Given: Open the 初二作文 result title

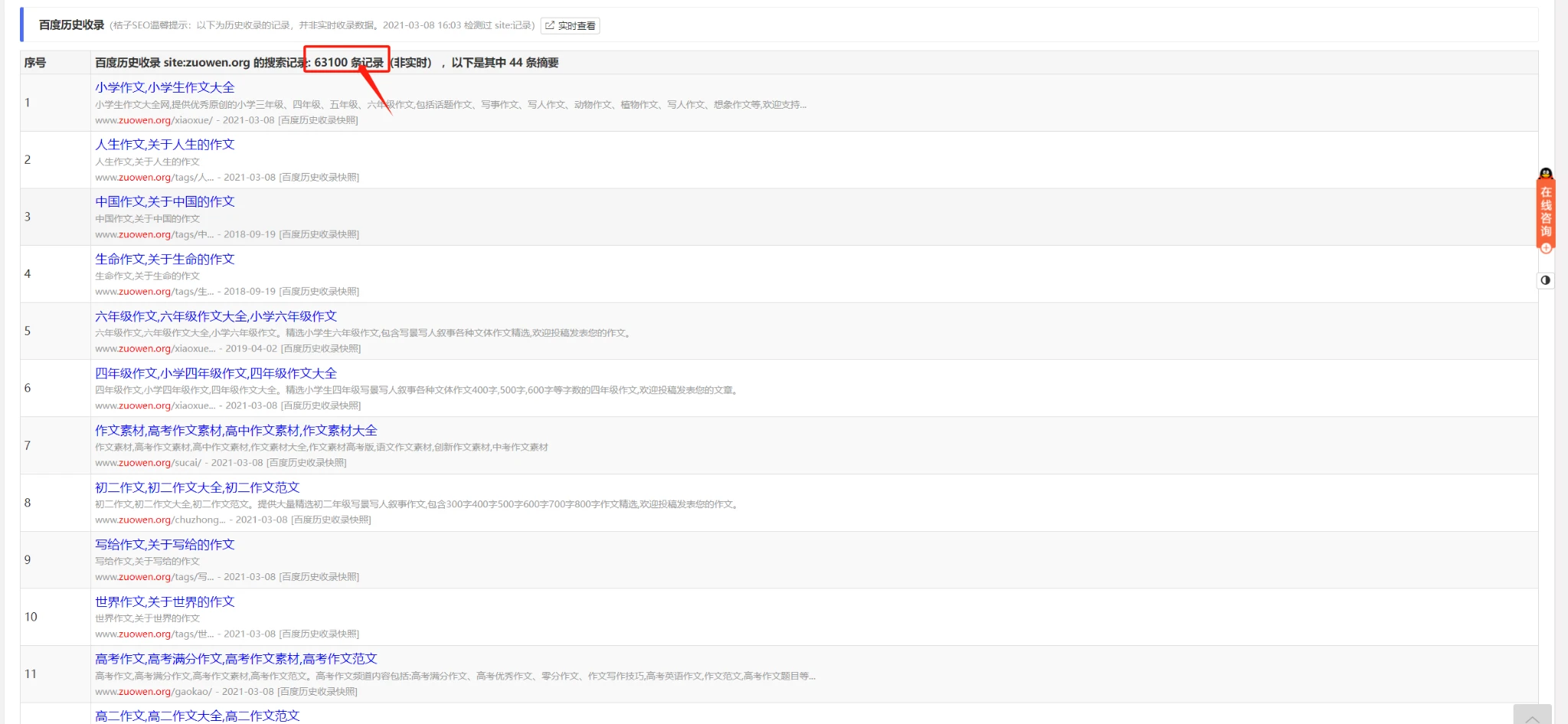Looking at the screenshot, I should (x=197, y=488).
